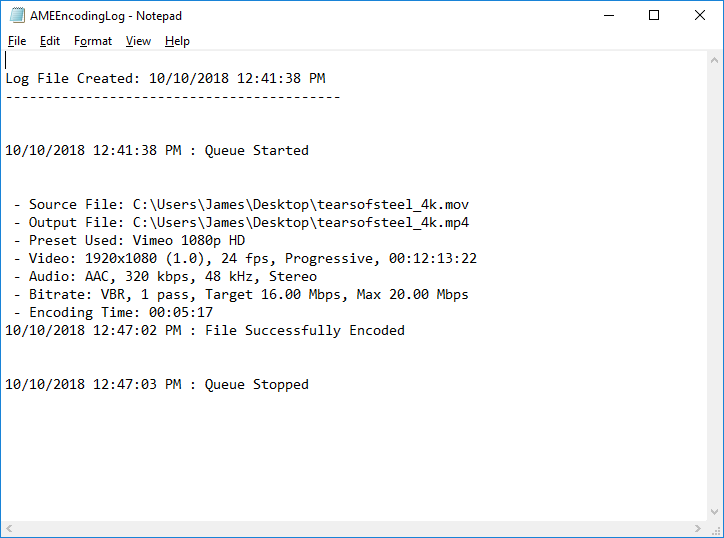Click the Notepad icon in title bar
This screenshot has height=538, width=724.
coord(15,16)
